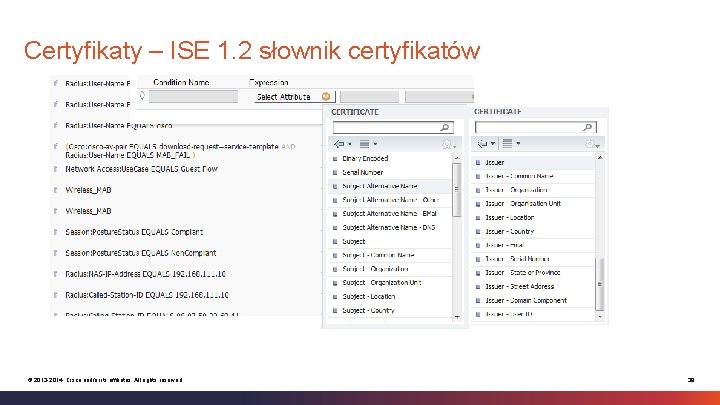
Task: Click Radius:User-Name Equals cisco condition
Action: (118, 125)
